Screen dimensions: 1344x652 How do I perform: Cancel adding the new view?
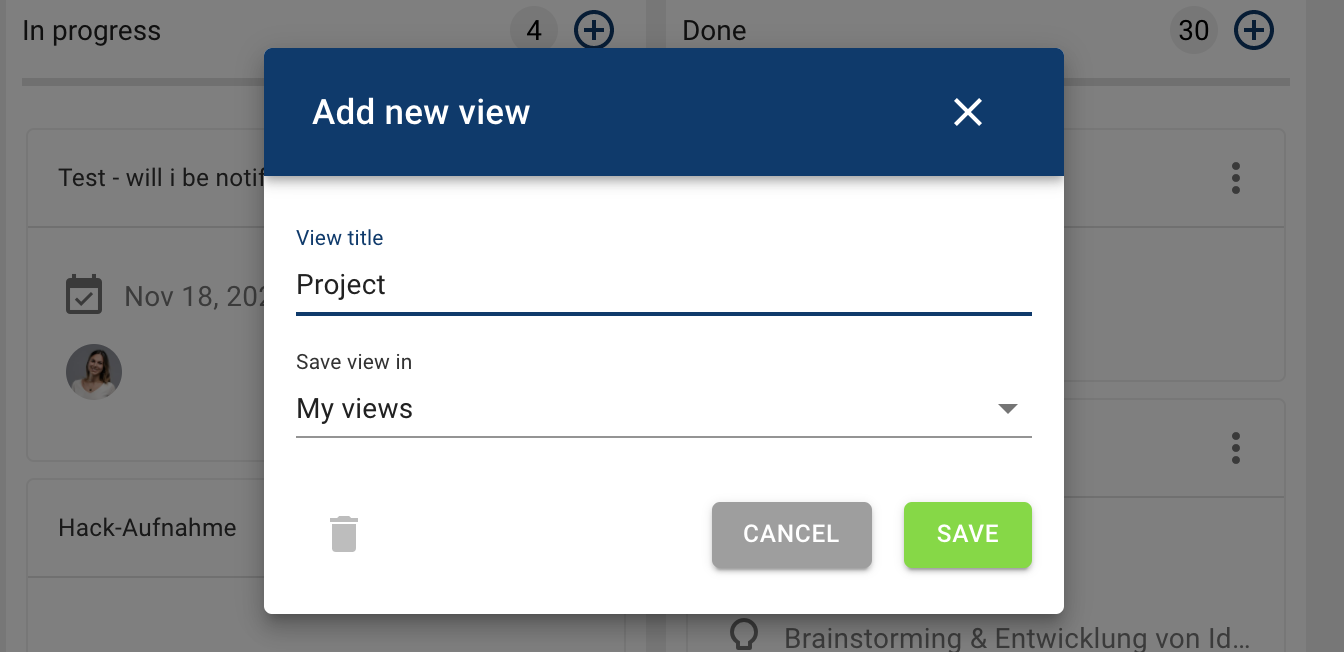792,535
